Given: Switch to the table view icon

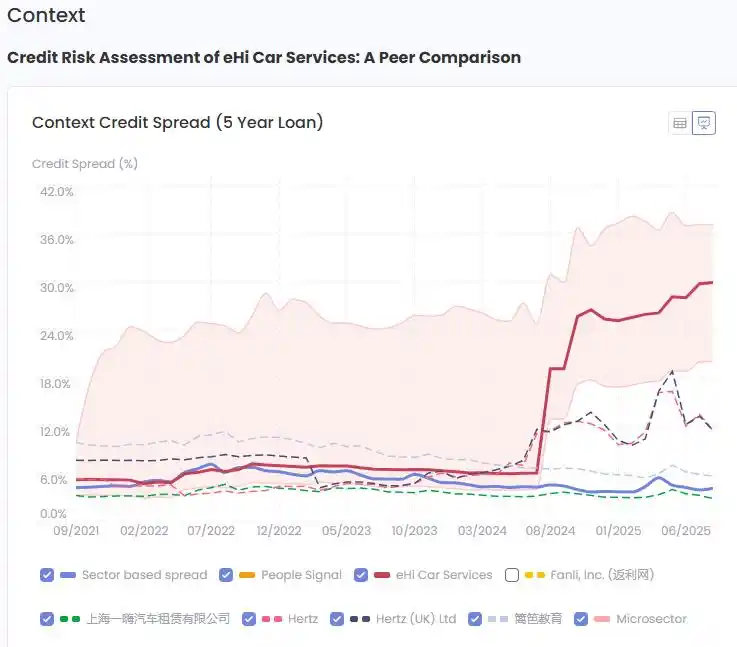Looking at the screenshot, I should click(680, 123).
